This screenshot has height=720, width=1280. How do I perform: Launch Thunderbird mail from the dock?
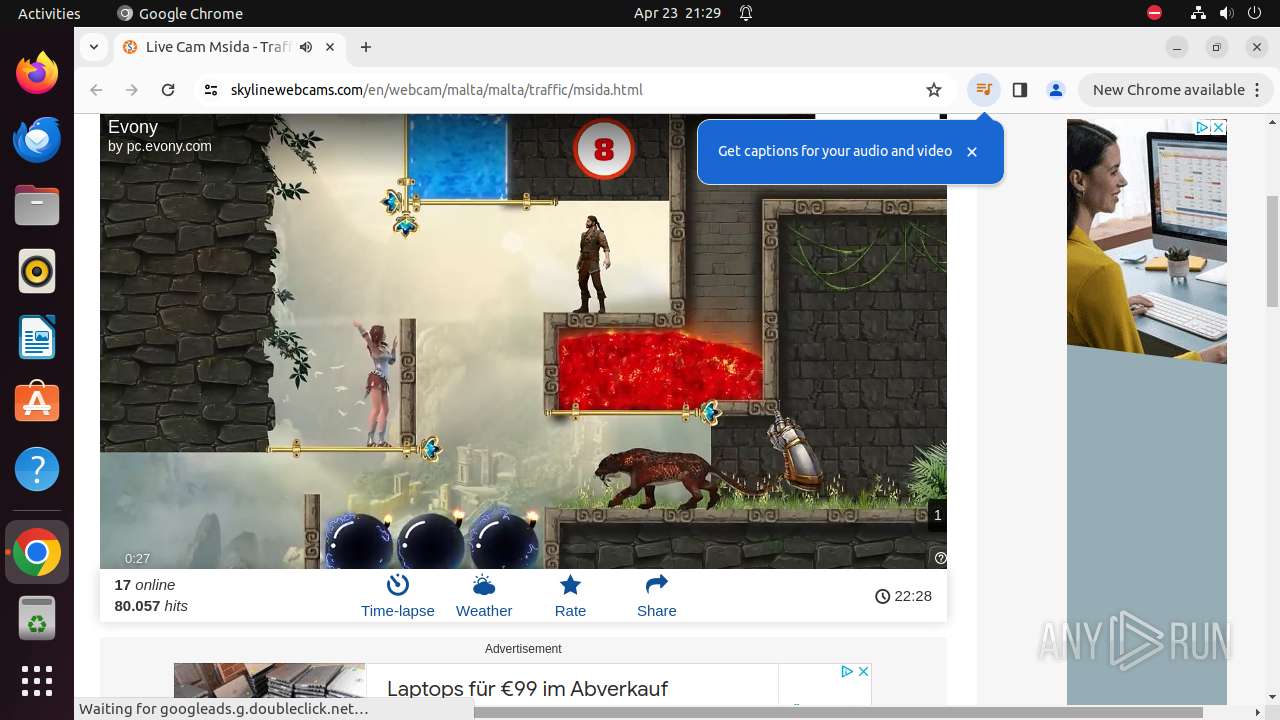coord(37,139)
